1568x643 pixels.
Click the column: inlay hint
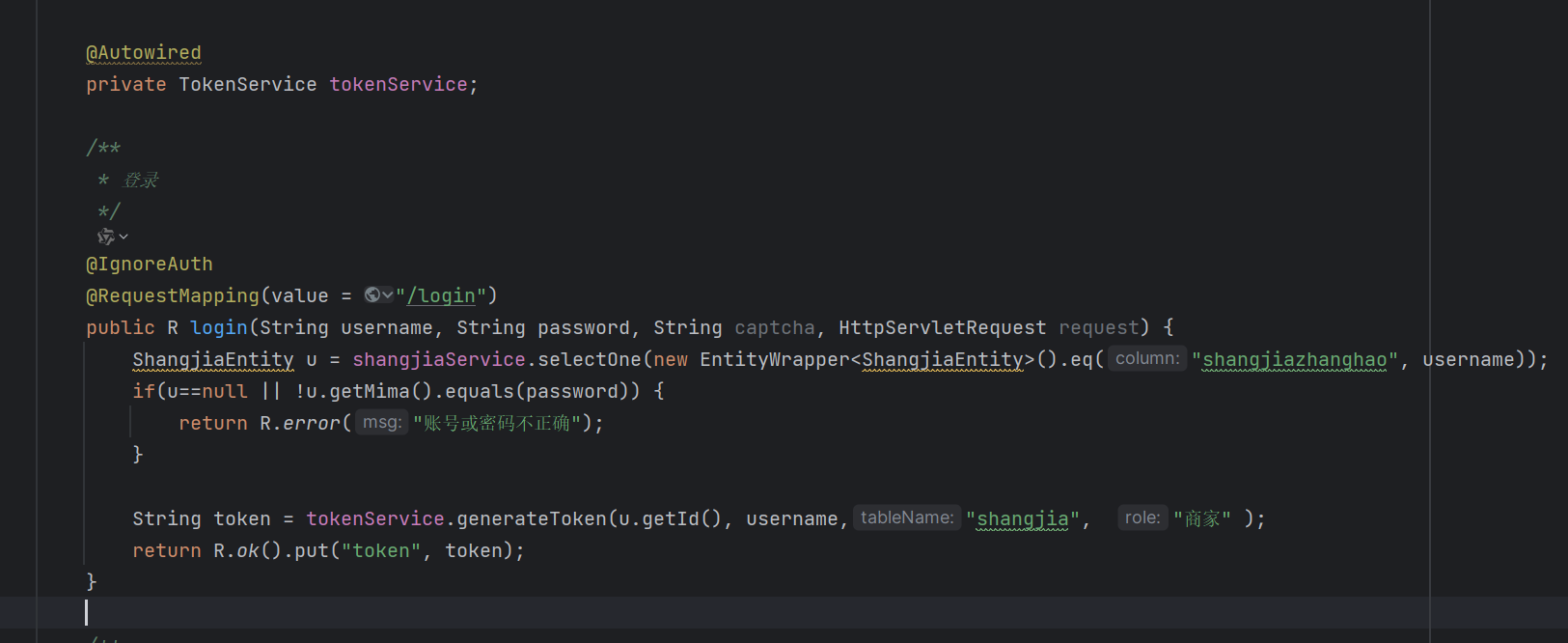tap(1147, 358)
